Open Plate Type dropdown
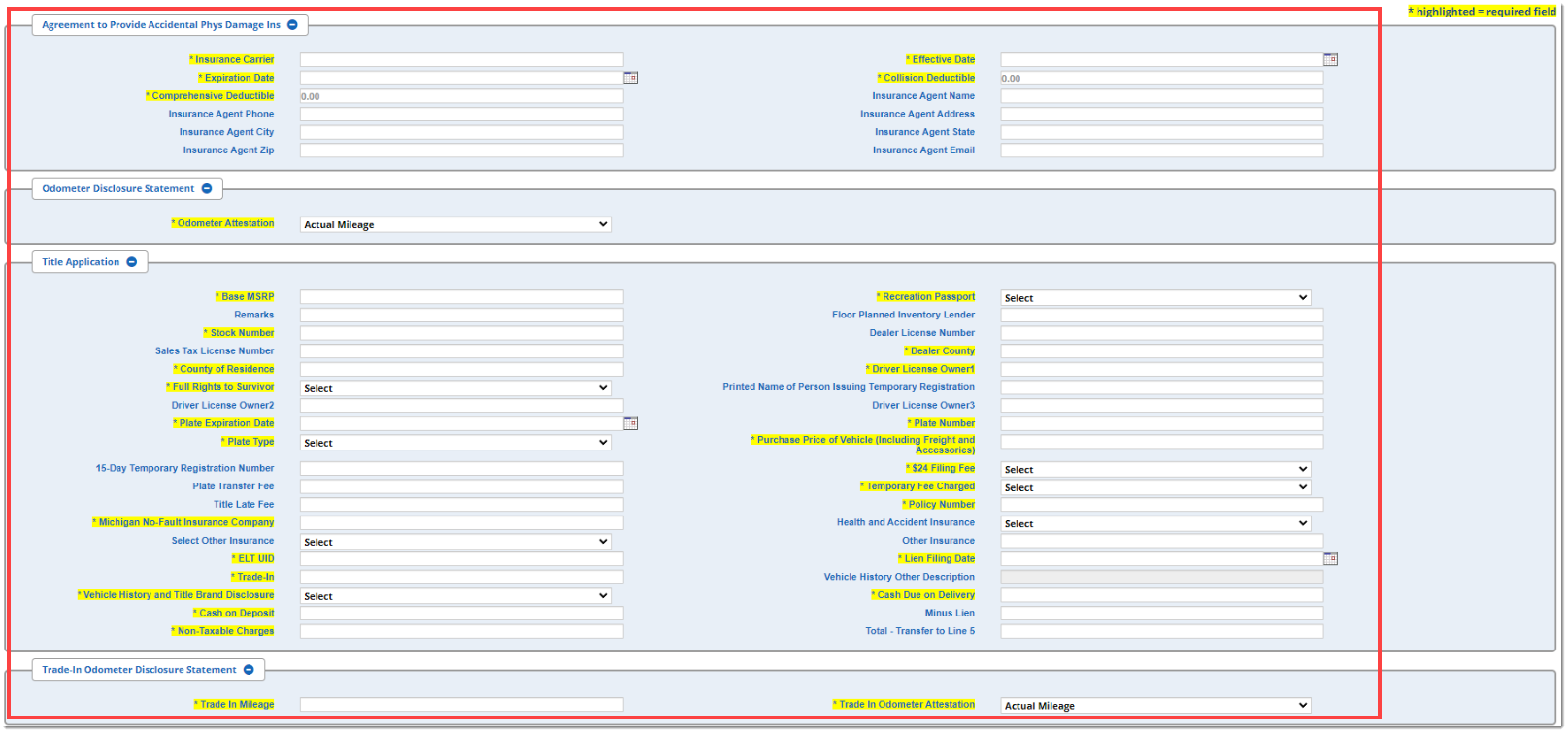The height and width of the screenshot is (733, 1568). pyautogui.click(x=455, y=443)
